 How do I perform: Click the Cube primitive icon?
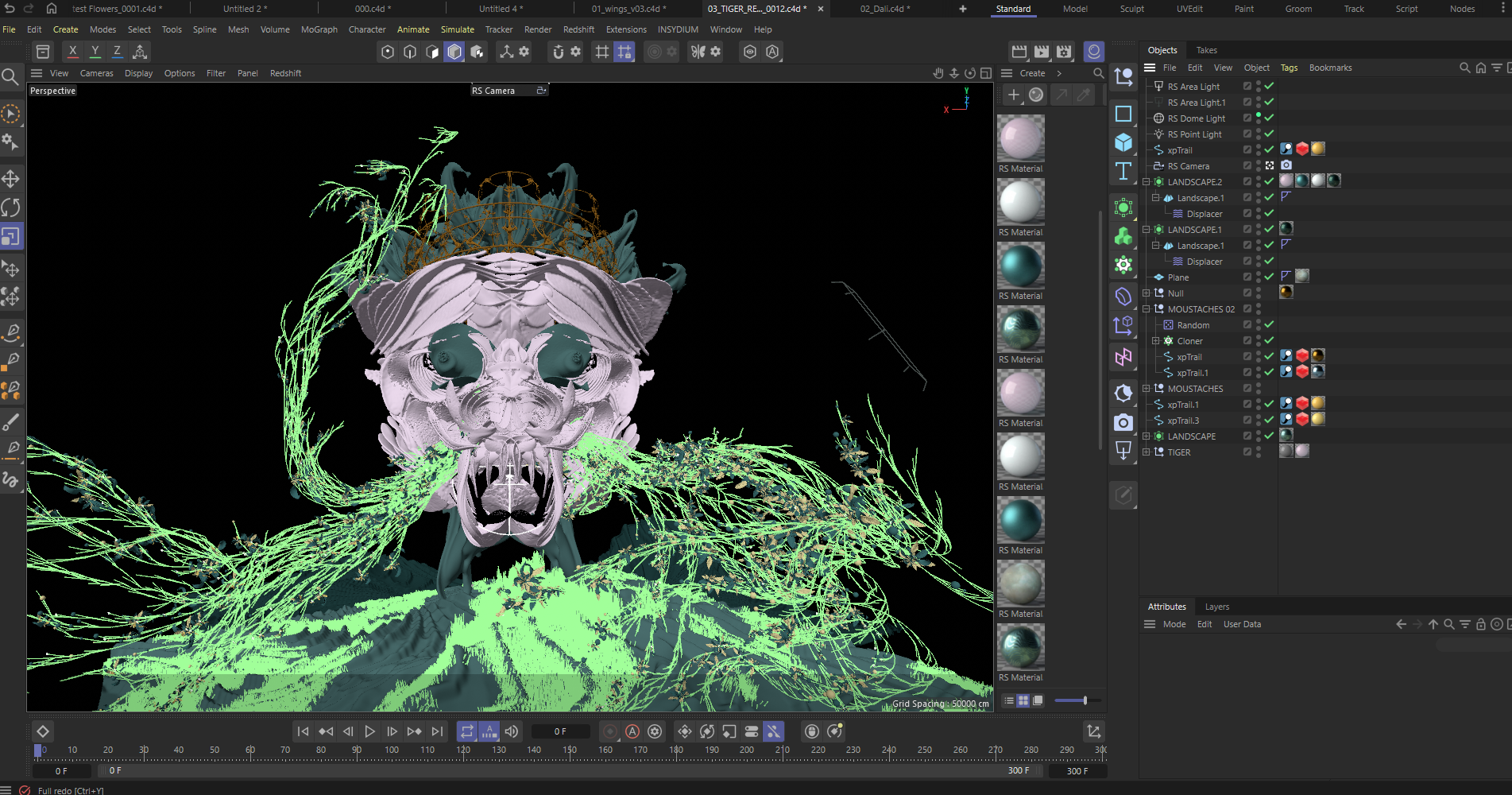click(x=1123, y=142)
